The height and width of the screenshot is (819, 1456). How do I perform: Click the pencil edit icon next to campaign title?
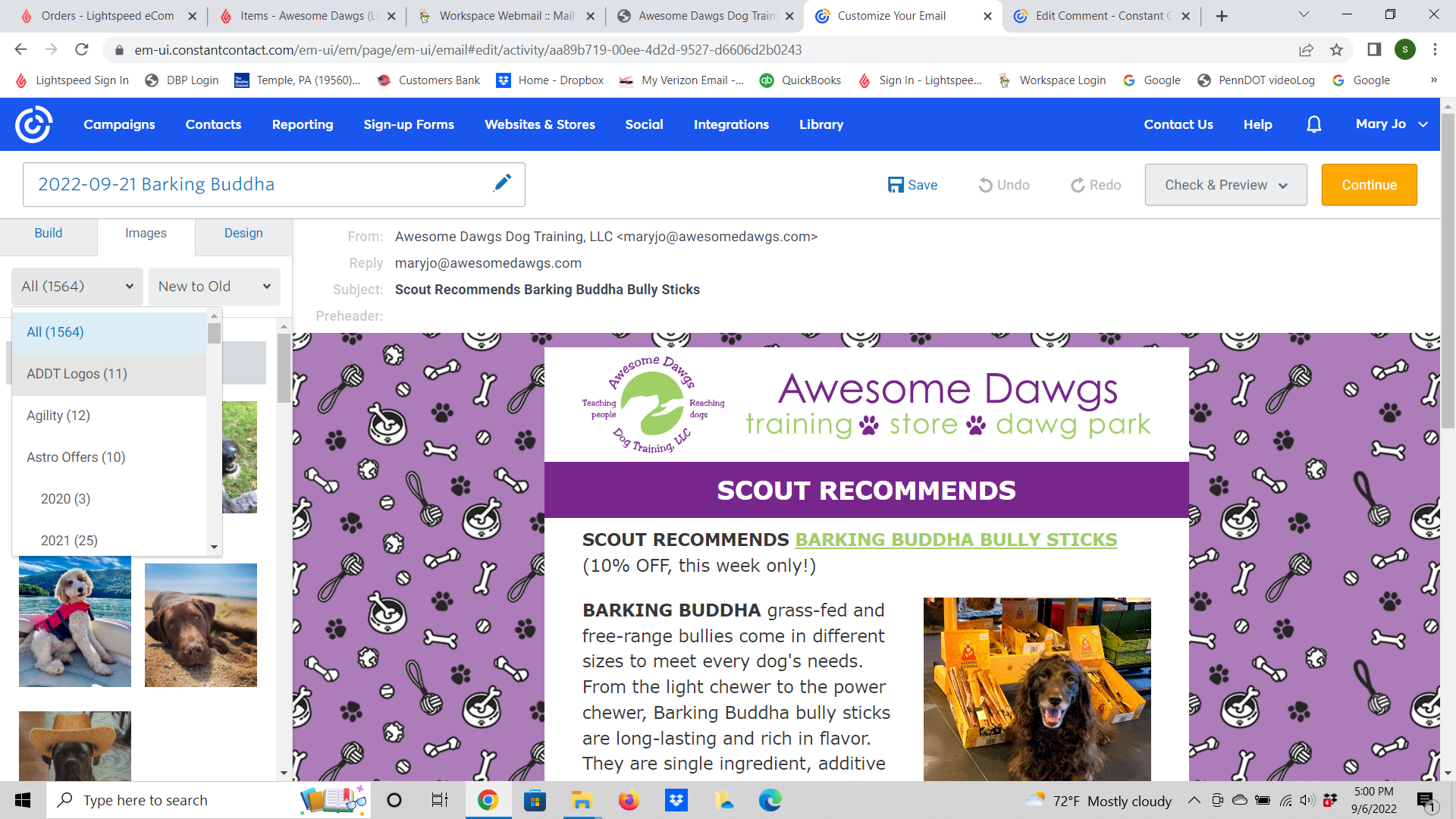[x=502, y=184]
